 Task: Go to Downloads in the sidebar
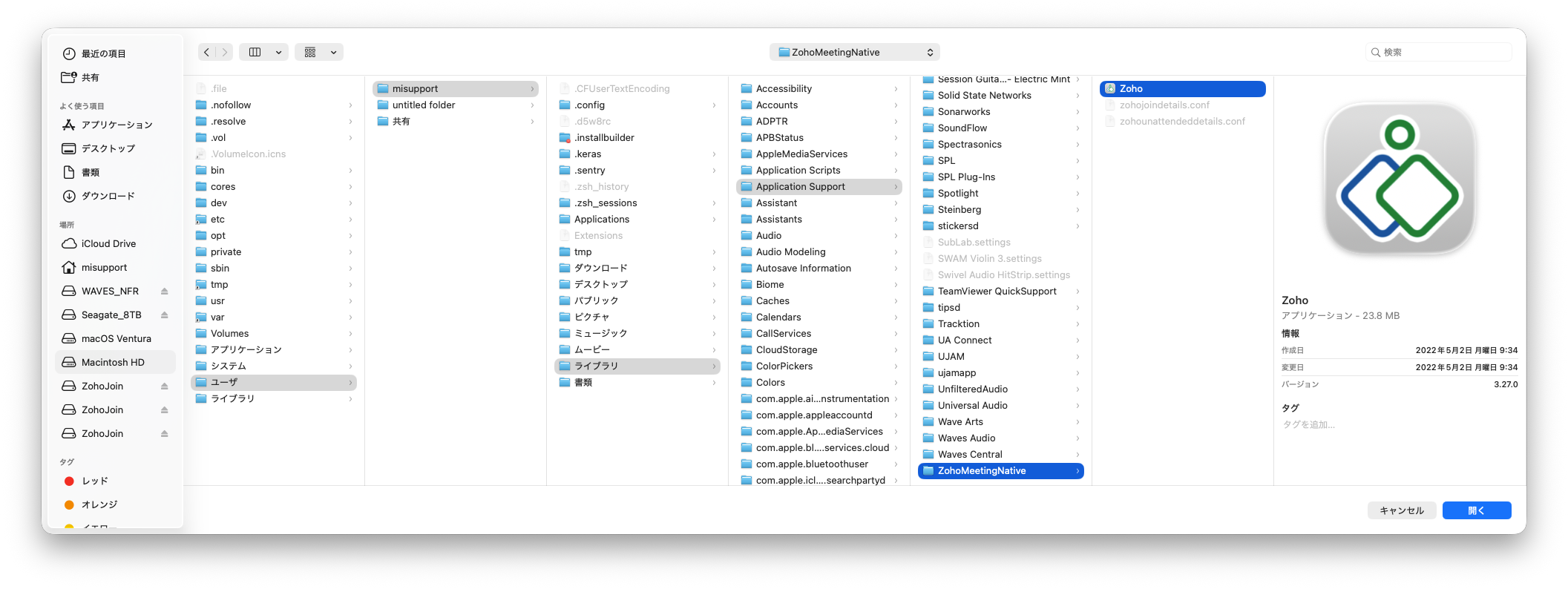[108, 196]
